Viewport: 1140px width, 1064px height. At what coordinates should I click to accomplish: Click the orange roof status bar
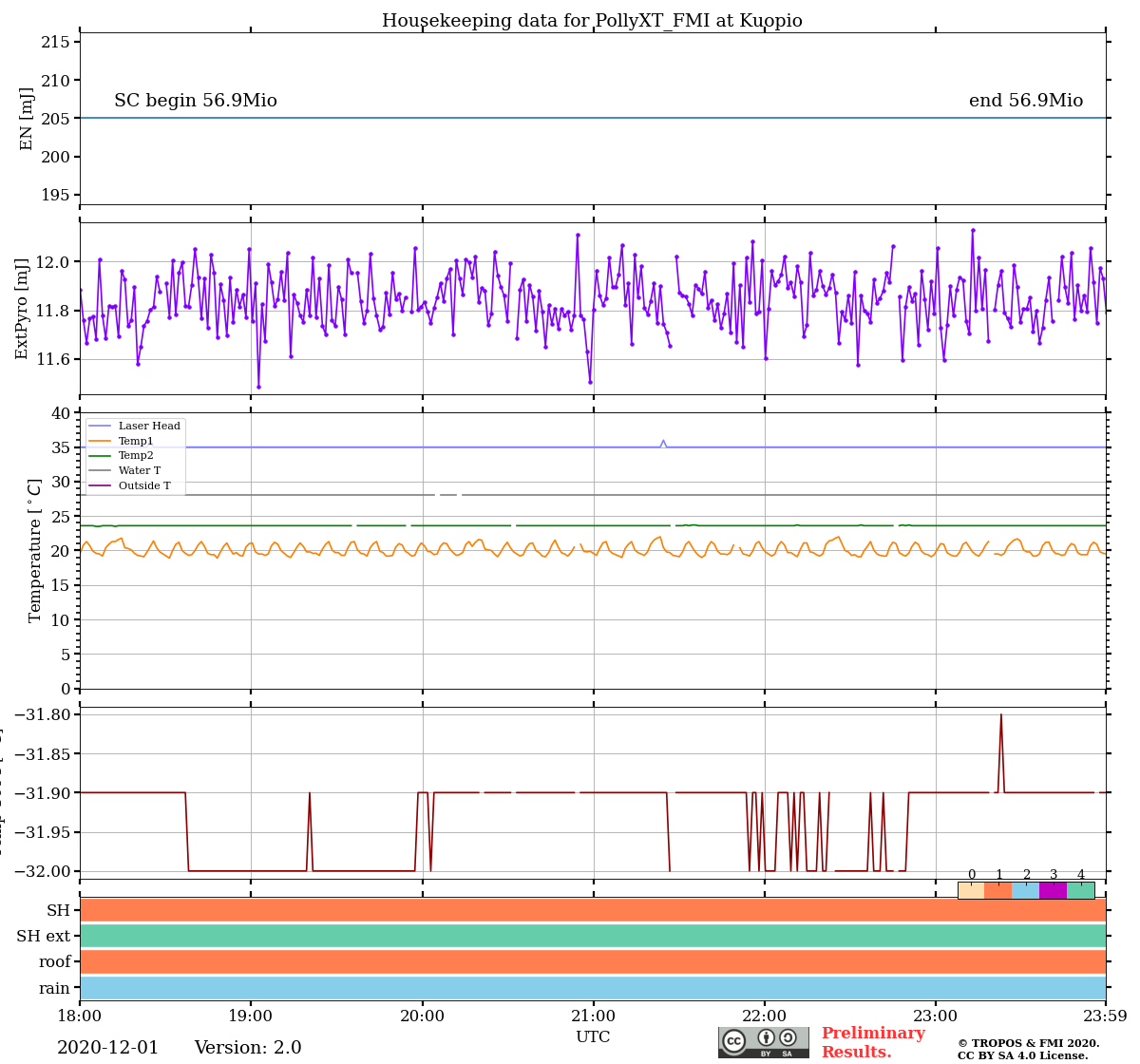593,961
